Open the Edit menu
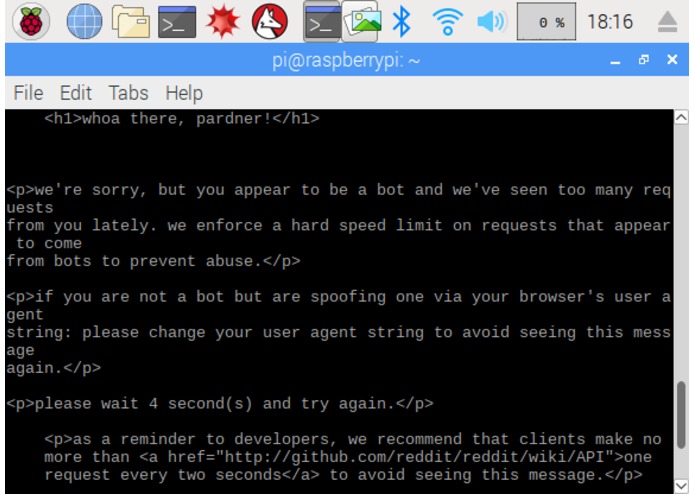 76,93
